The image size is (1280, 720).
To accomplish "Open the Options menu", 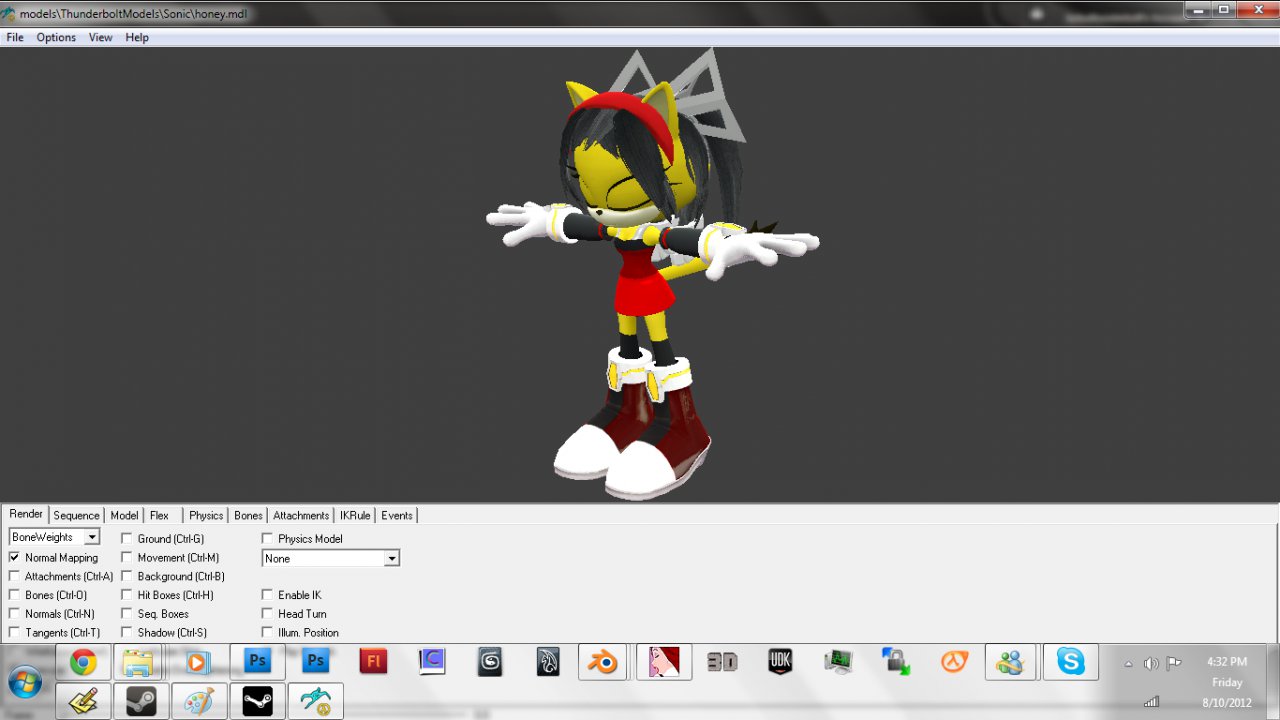I will click(x=56, y=37).
